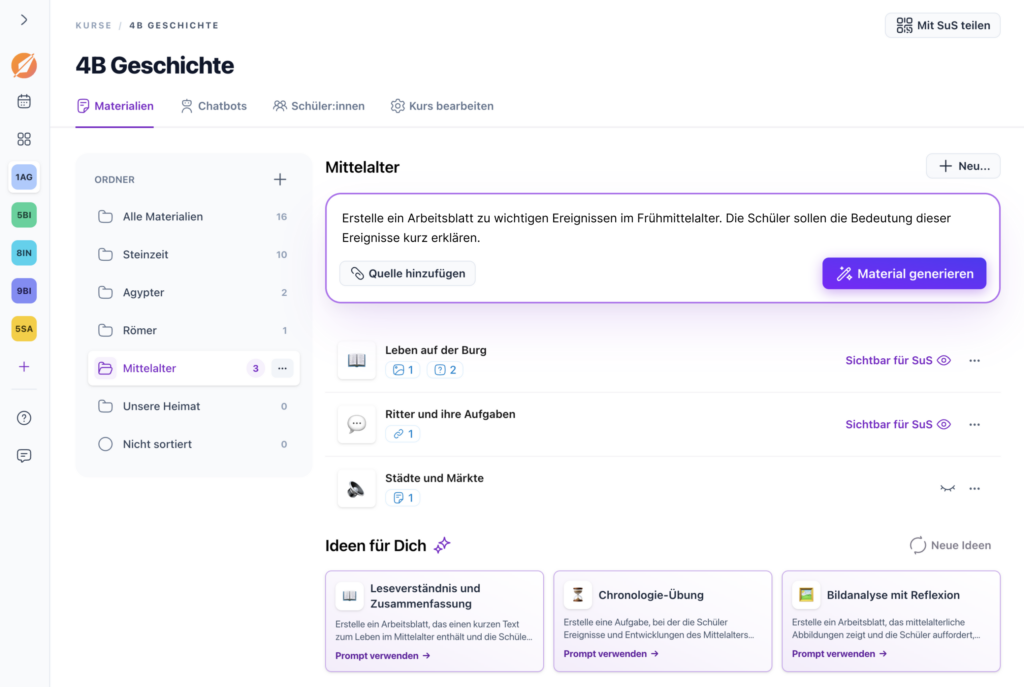1024x687 pixels.
Task: Open the Unsere Heimat folder
Action: coord(193,406)
